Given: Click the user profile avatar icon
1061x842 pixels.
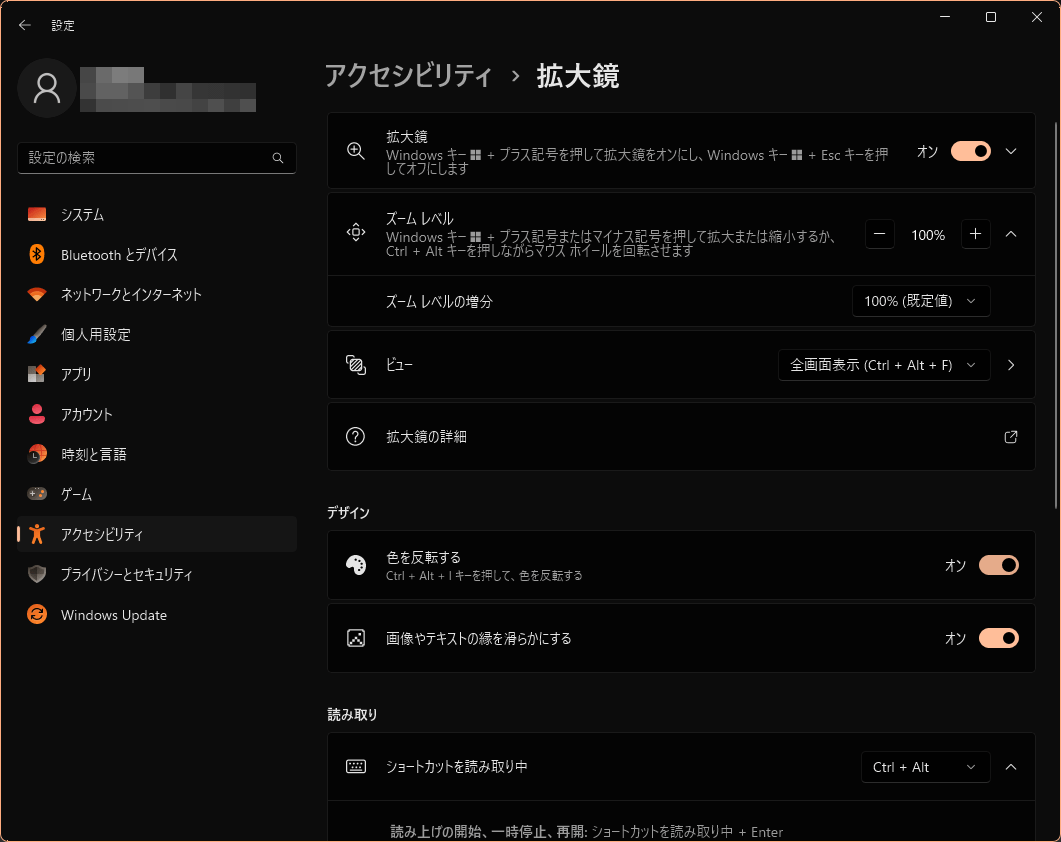Looking at the screenshot, I should pos(47,88).
